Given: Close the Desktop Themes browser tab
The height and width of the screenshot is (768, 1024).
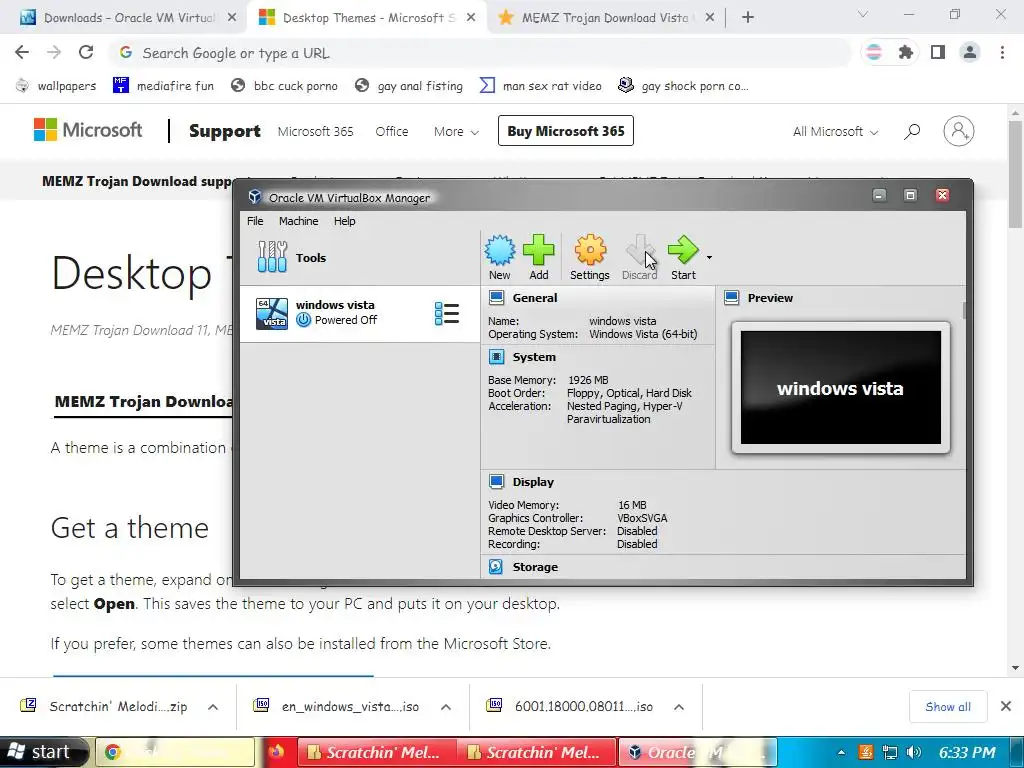Looking at the screenshot, I should [471, 18].
